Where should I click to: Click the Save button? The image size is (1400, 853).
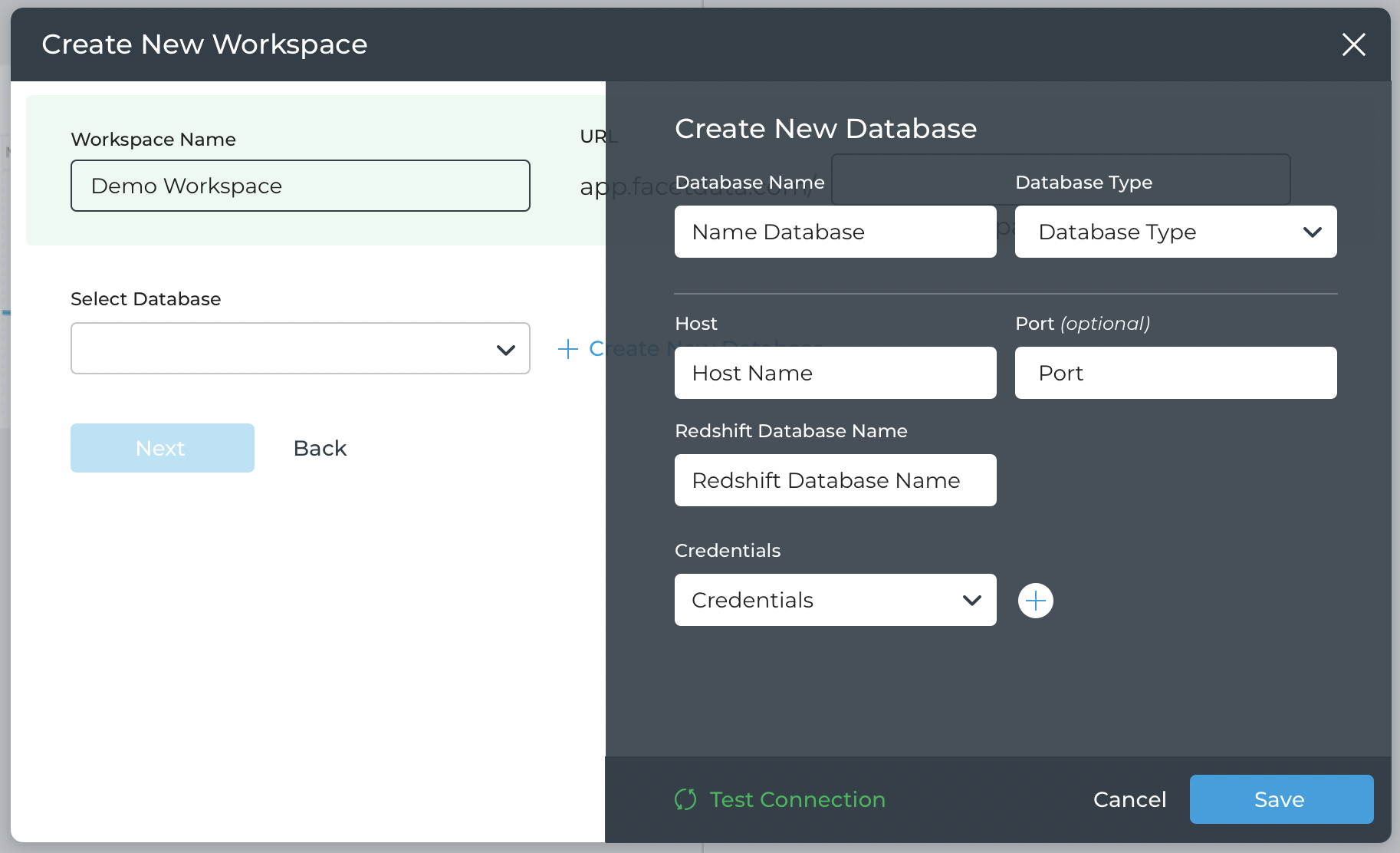coord(1280,799)
